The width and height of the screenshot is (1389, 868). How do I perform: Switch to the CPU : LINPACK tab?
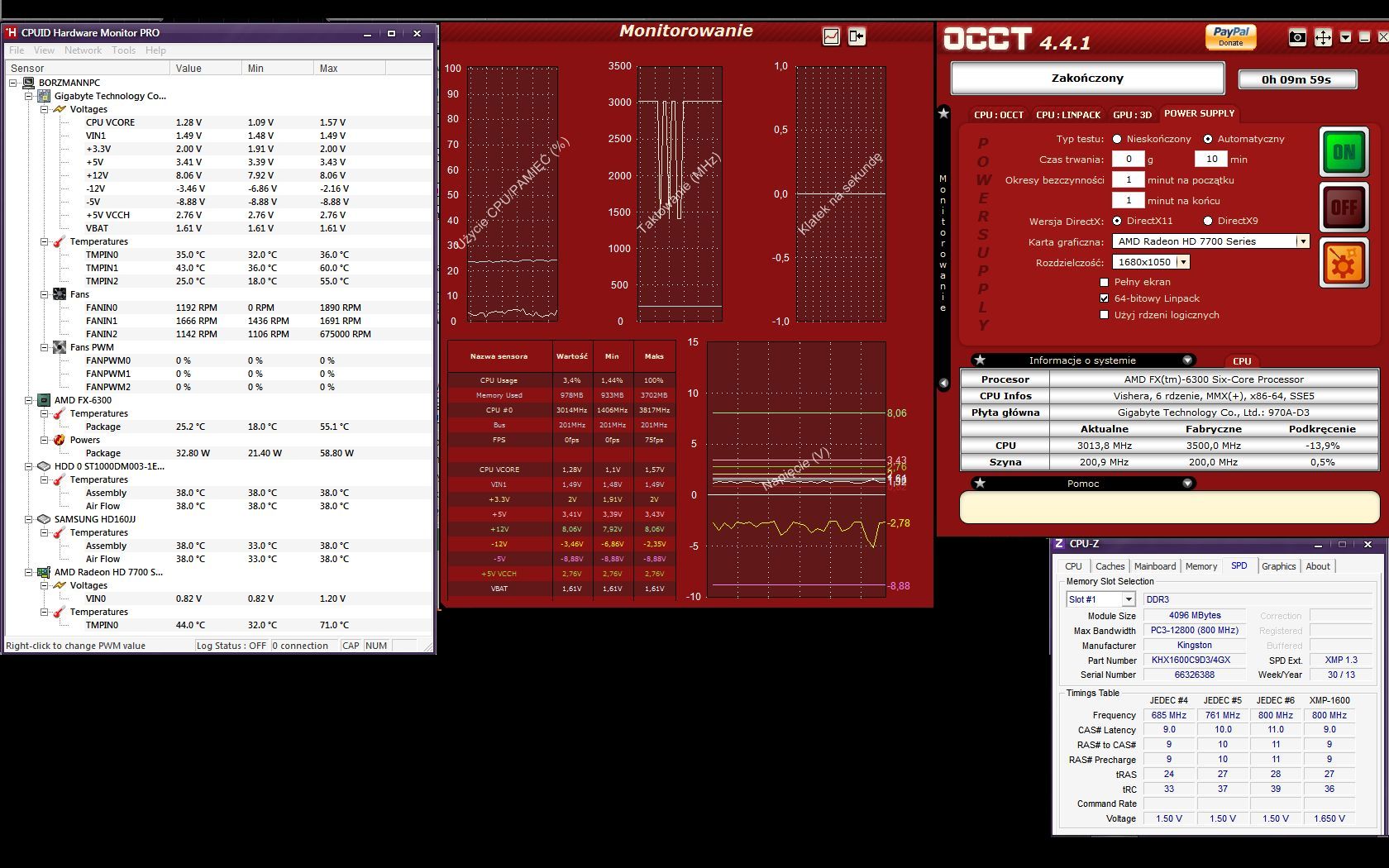click(1068, 115)
